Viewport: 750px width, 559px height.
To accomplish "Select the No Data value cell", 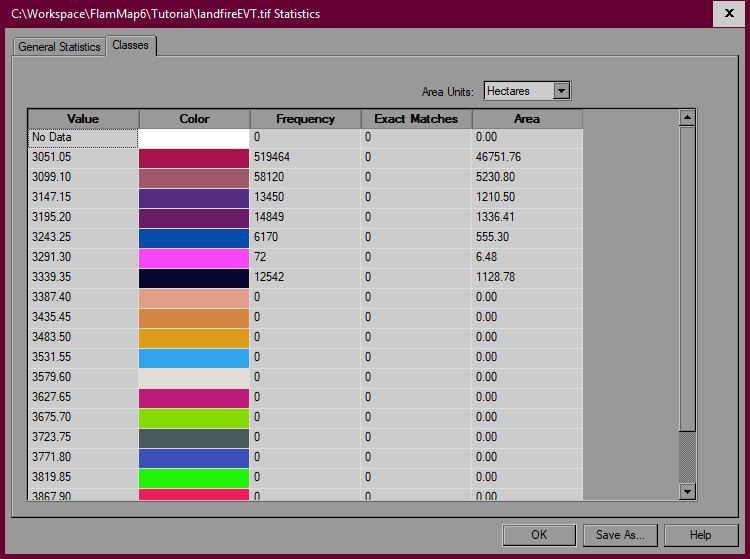I will click(x=83, y=138).
